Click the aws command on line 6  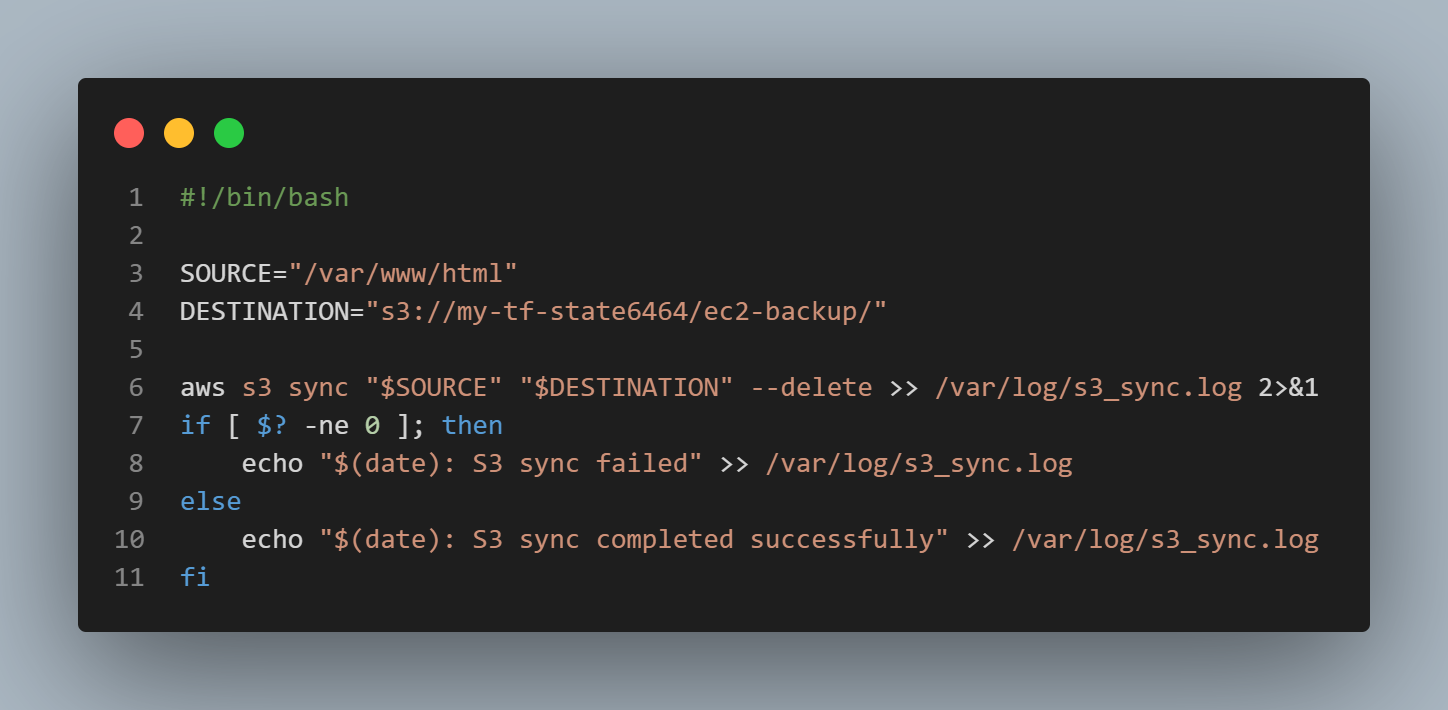click(203, 387)
